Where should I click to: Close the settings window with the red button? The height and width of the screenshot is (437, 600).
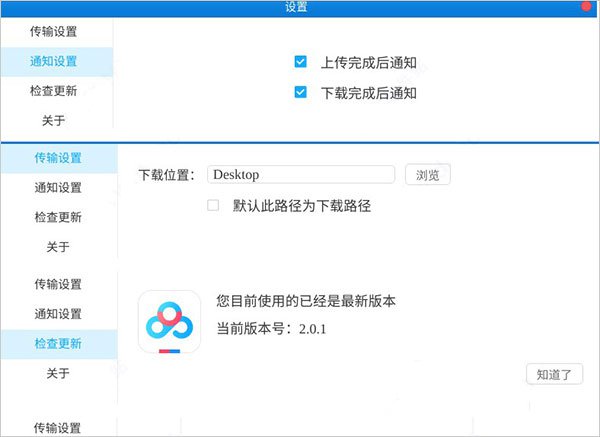tap(586, 6)
